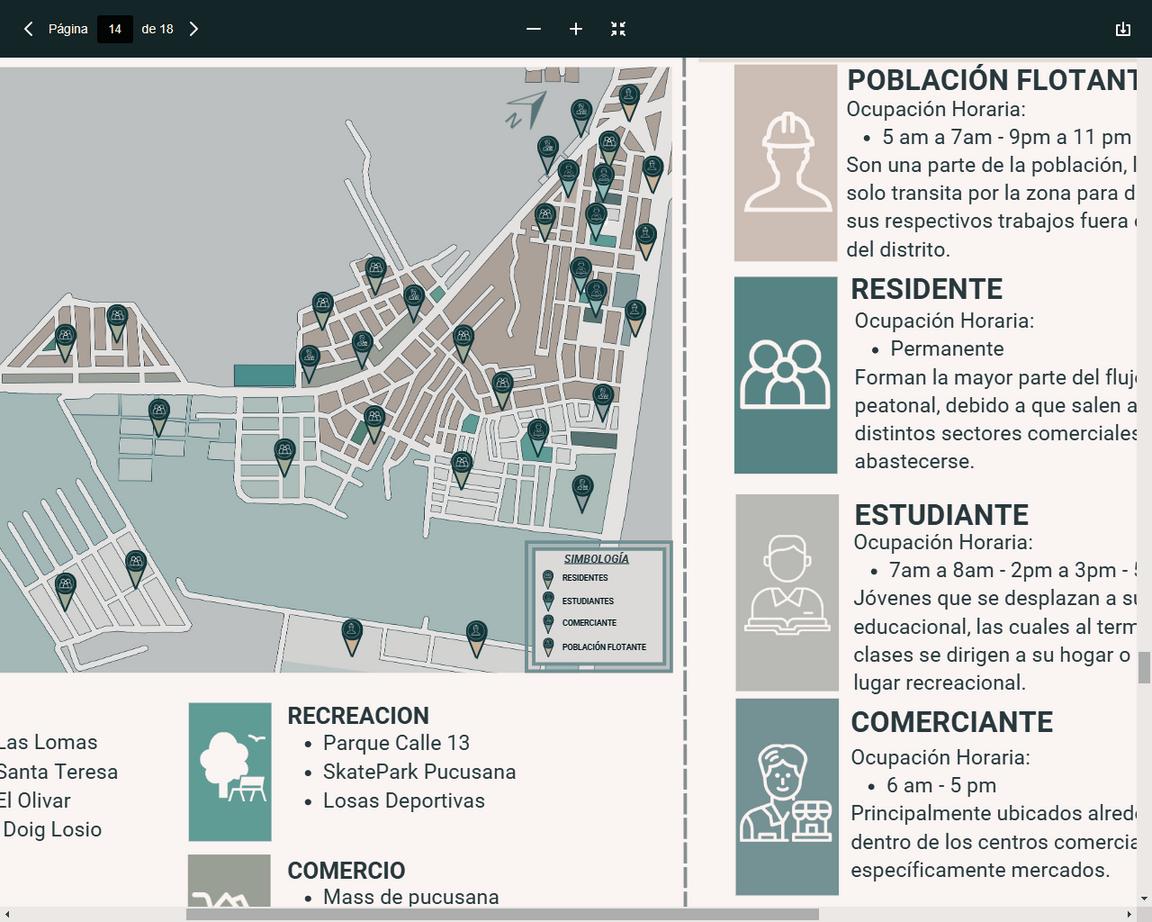Screen dimensions: 1152x922
Task: Click the El Olivar text
Action: click(x=35, y=800)
